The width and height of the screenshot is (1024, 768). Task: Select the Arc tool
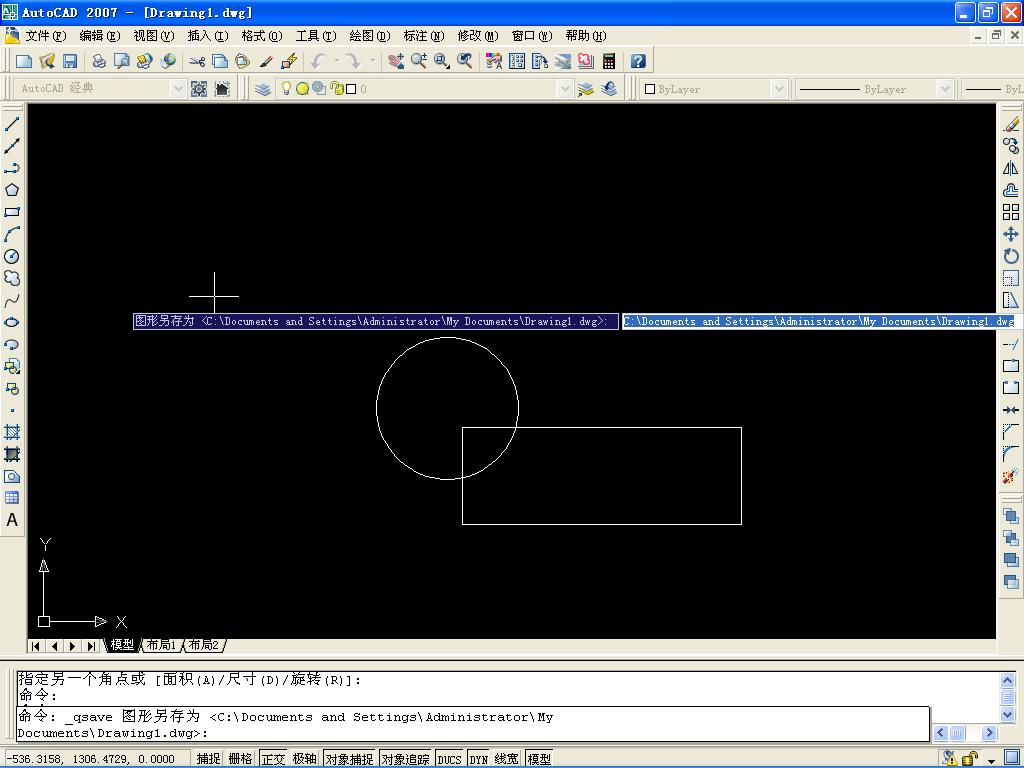coord(12,234)
